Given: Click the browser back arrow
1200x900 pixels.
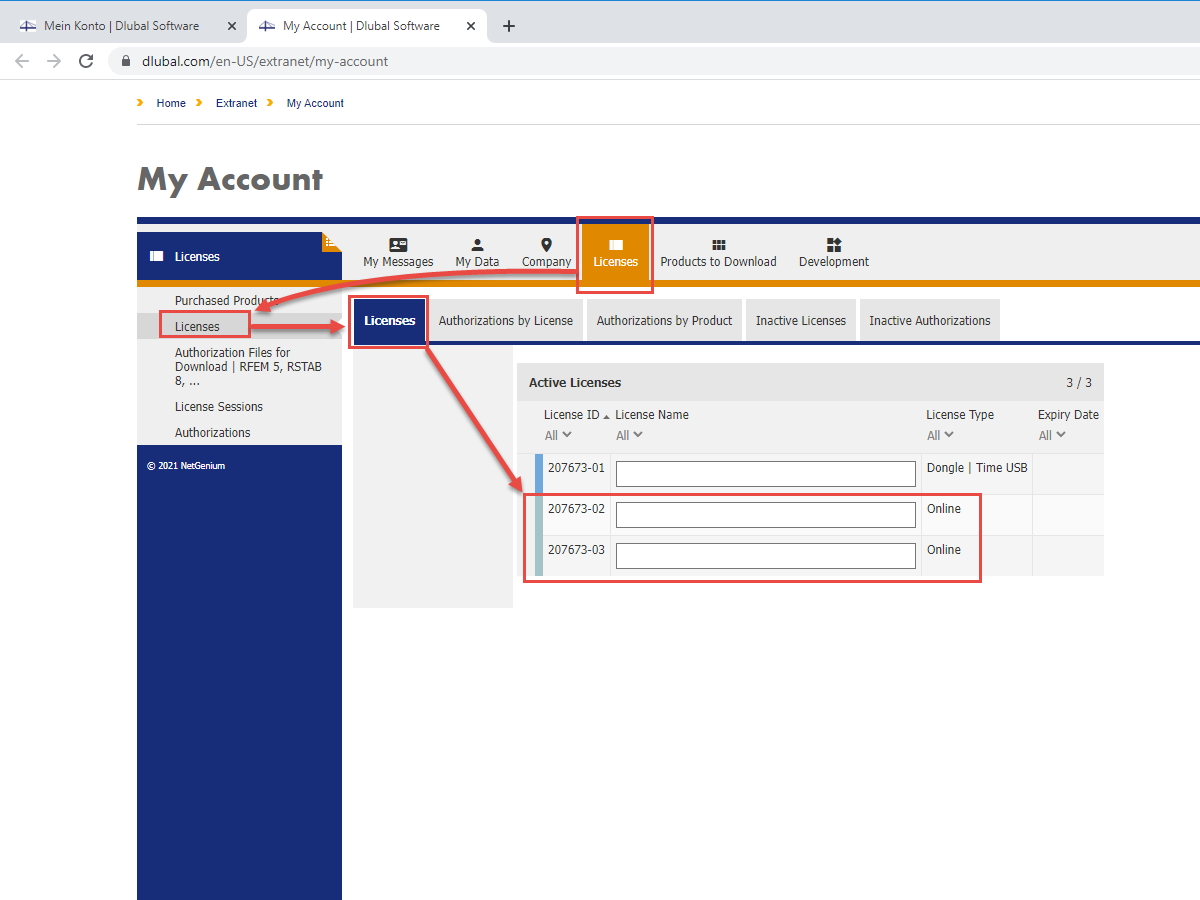Looking at the screenshot, I should (22, 60).
